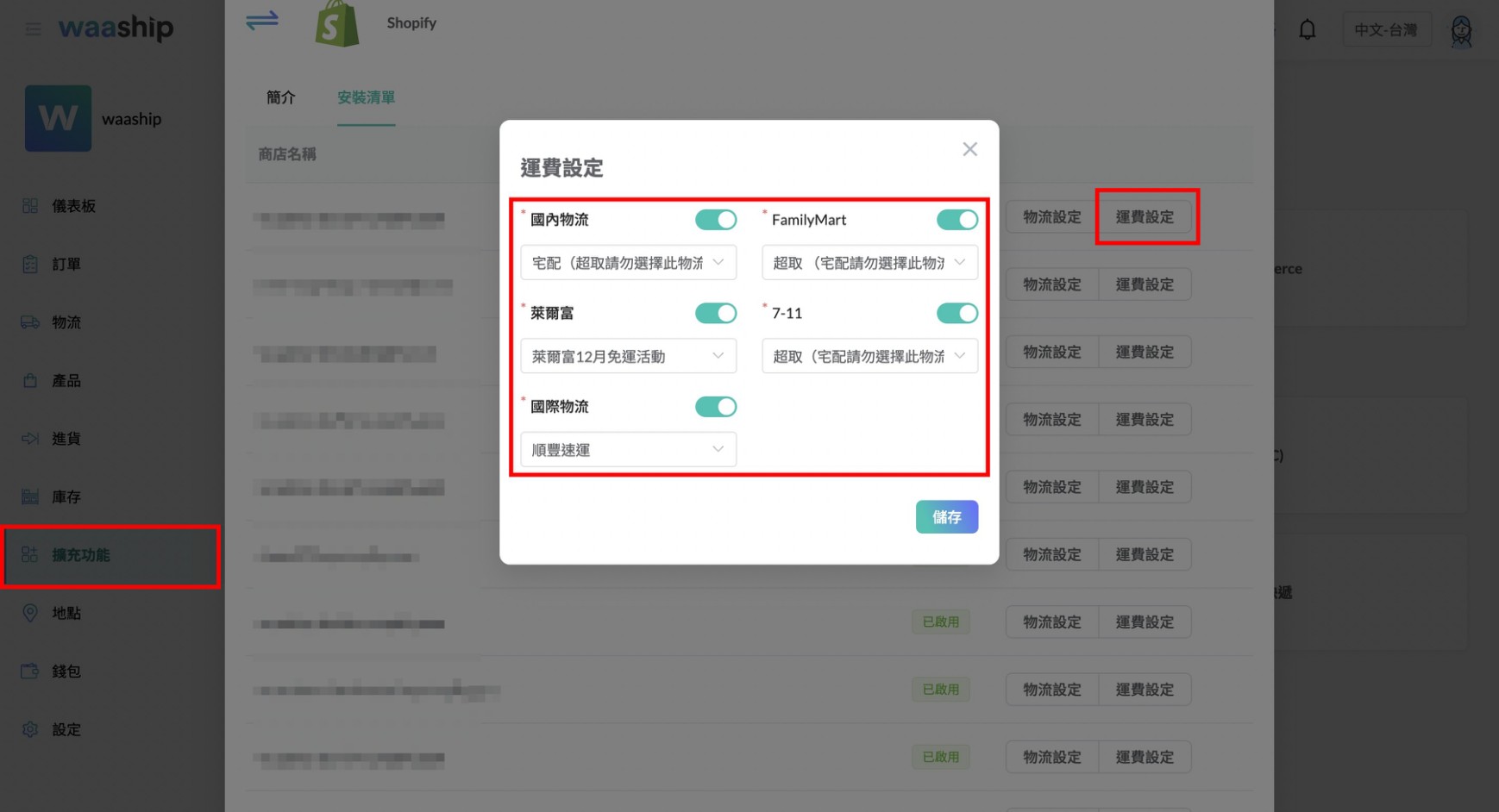Click the 儲存 save button

[x=946, y=517]
